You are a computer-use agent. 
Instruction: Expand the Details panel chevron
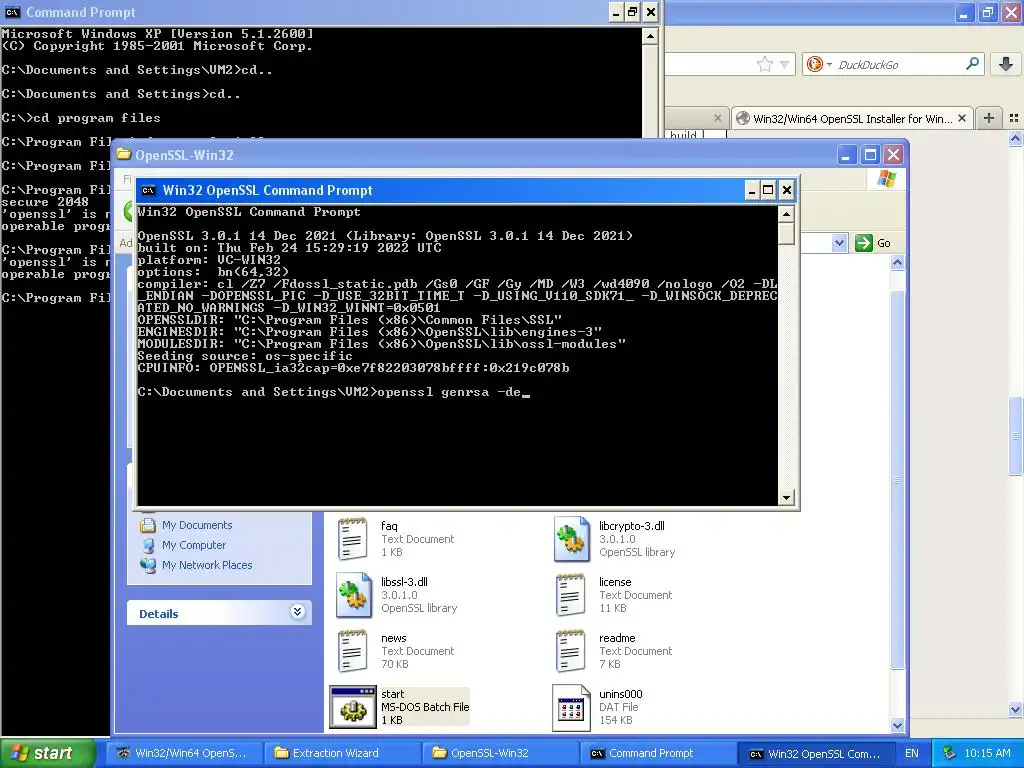click(298, 612)
